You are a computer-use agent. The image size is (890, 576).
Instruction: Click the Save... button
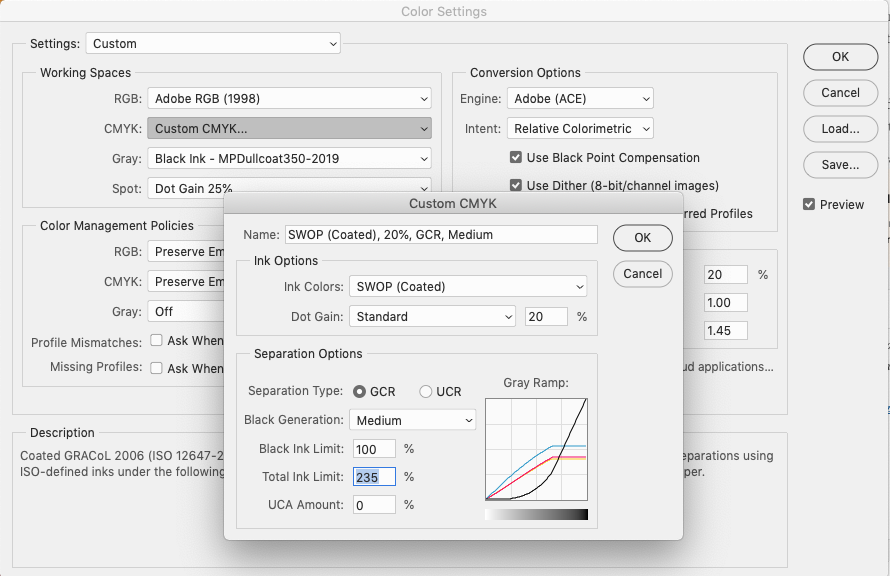pyautogui.click(x=840, y=165)
